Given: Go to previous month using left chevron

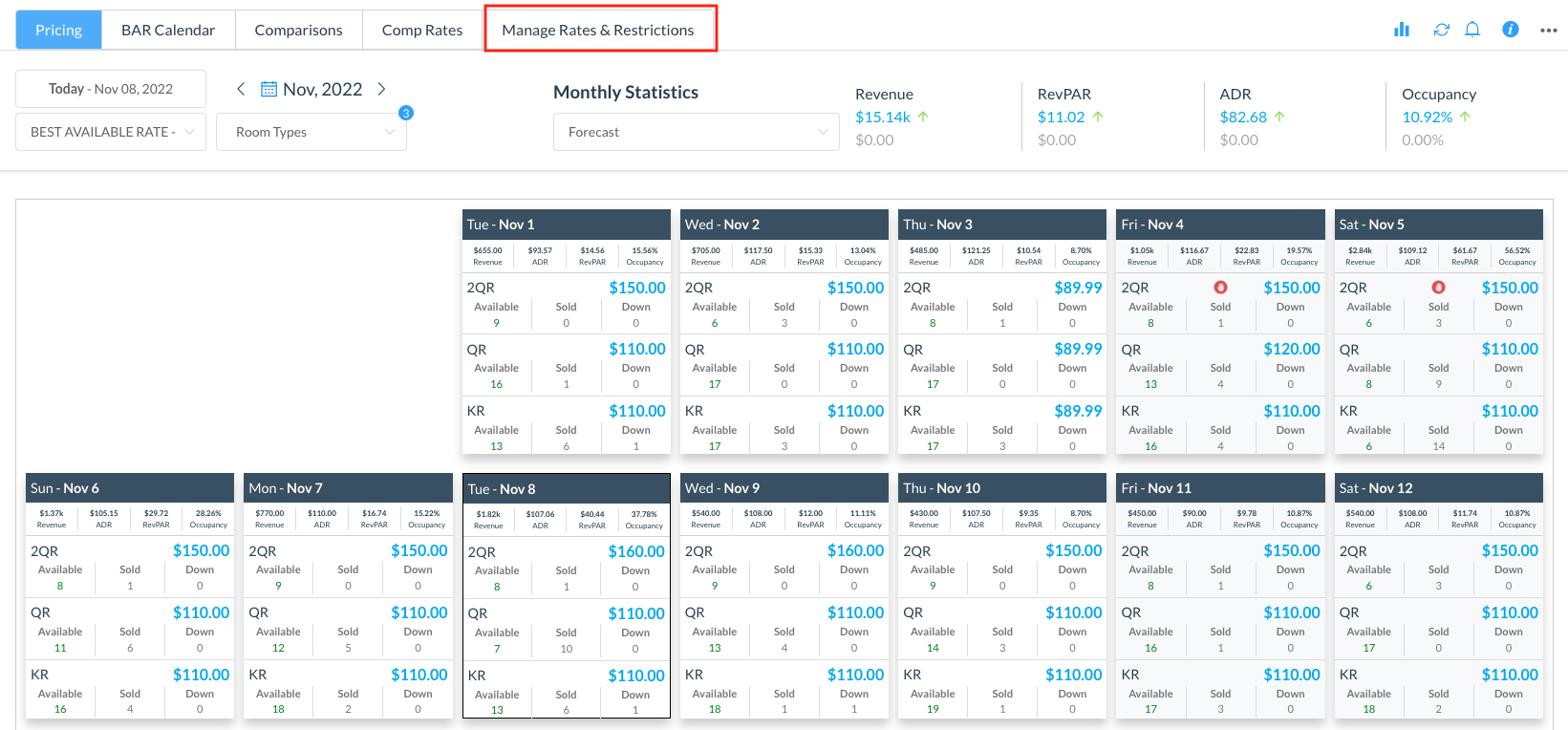Looking at the screenshot, I should pos(241,89).
